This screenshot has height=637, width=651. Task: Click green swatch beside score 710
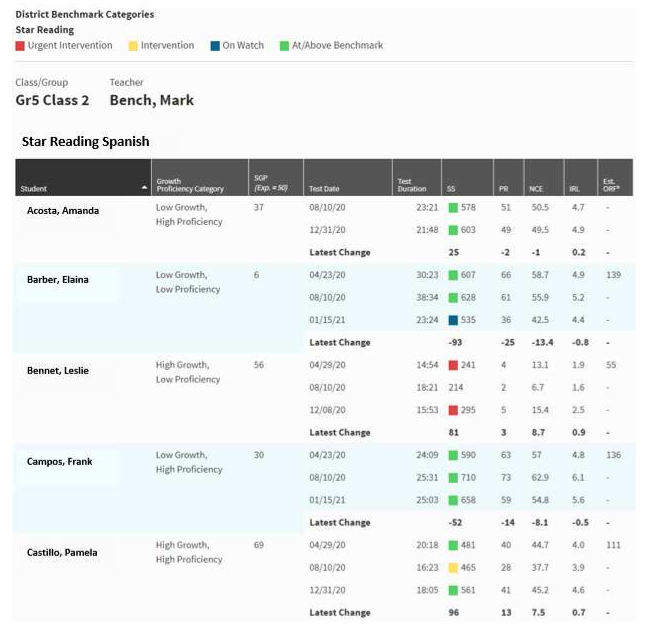[x=453, y=478]
